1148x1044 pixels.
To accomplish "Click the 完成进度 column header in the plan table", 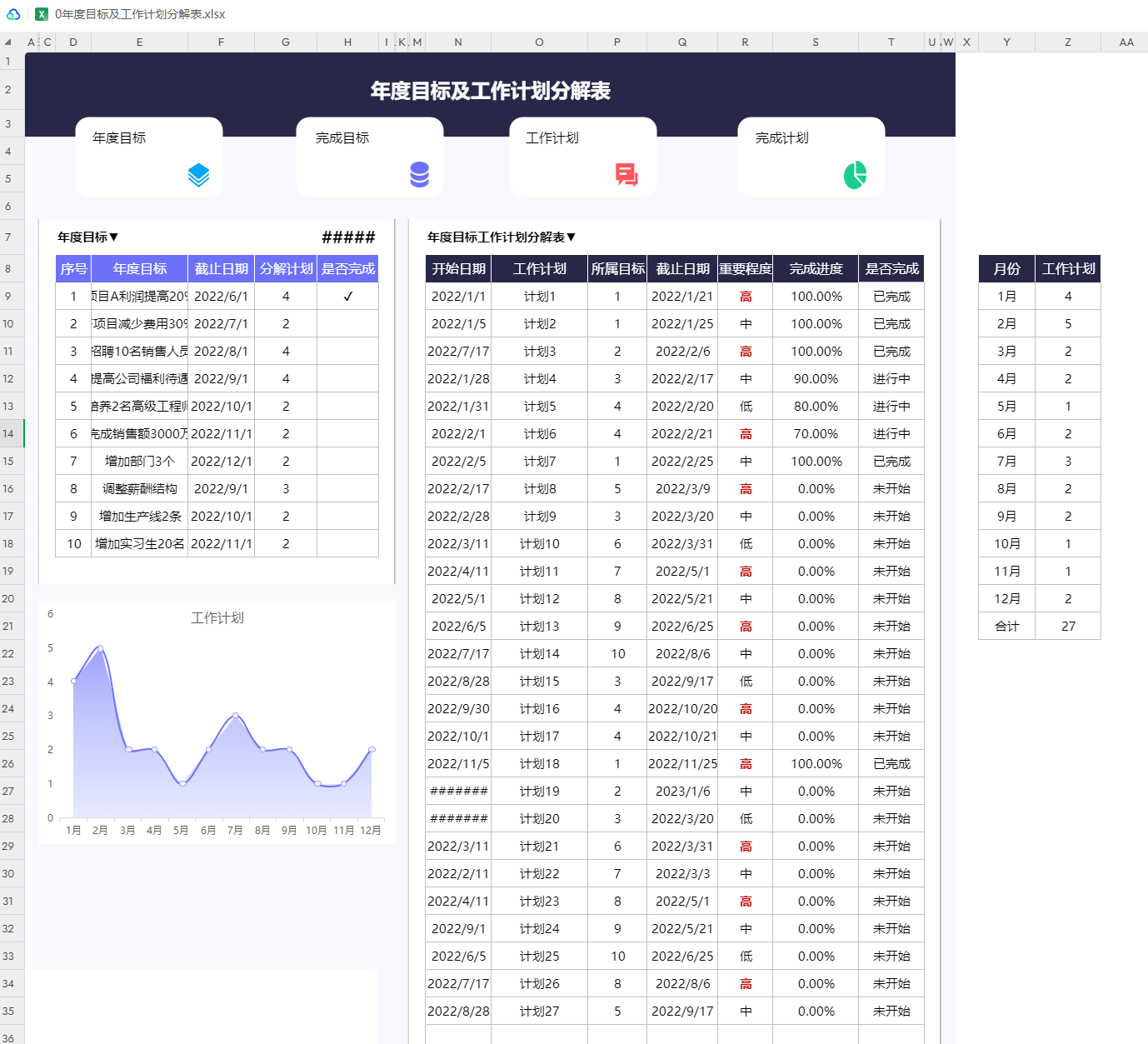I will pyautogui.click(x=816, y=269).
